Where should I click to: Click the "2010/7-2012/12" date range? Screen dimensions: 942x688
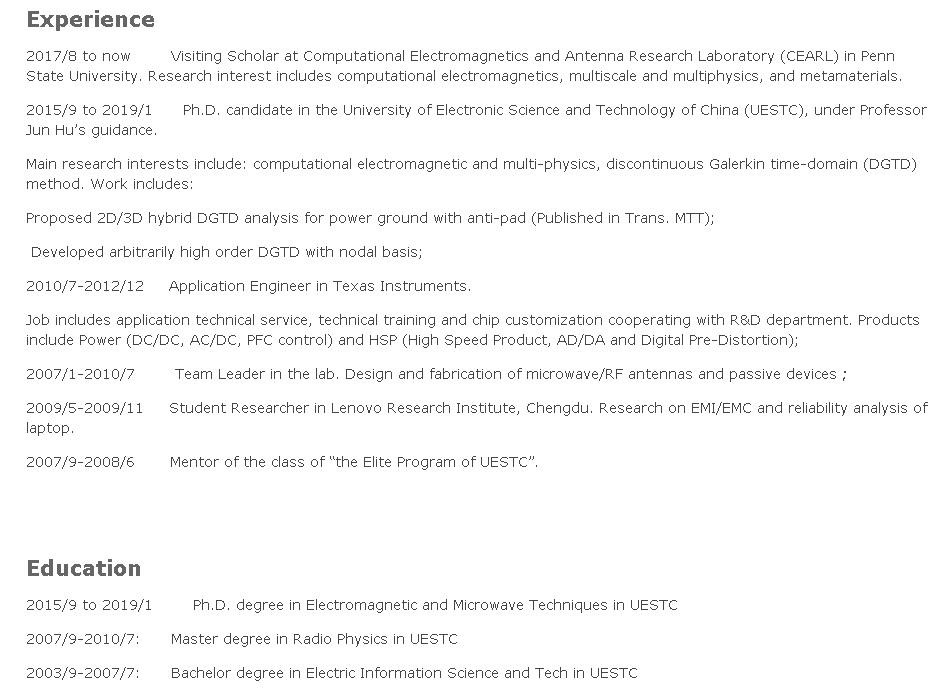tap(85, 286)
